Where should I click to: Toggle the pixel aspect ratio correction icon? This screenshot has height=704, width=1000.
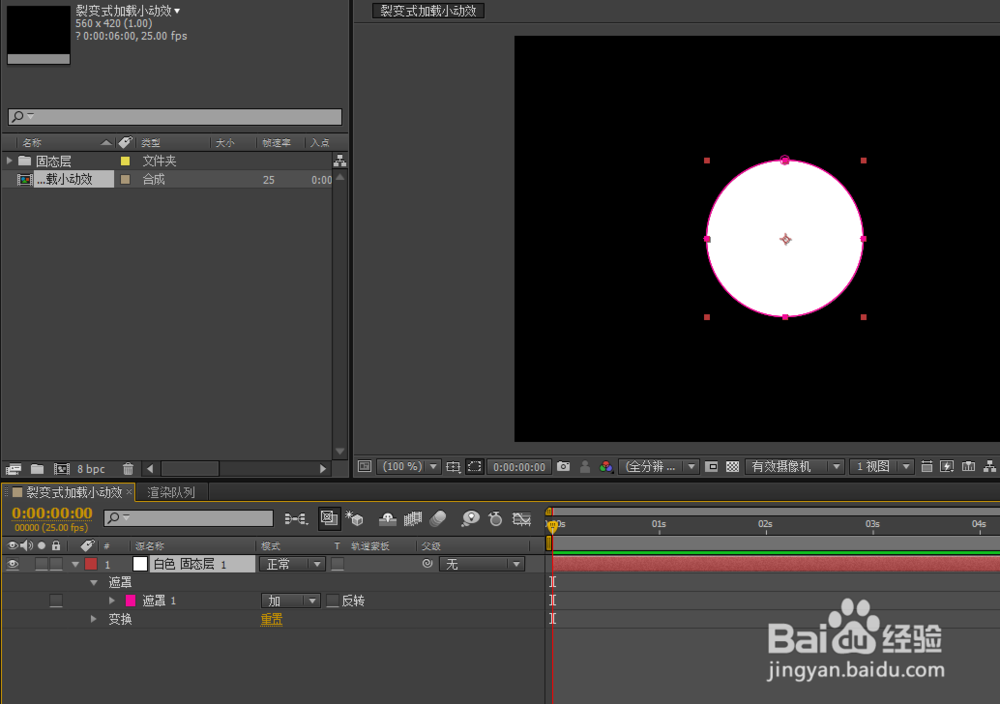tap(926, 467)
